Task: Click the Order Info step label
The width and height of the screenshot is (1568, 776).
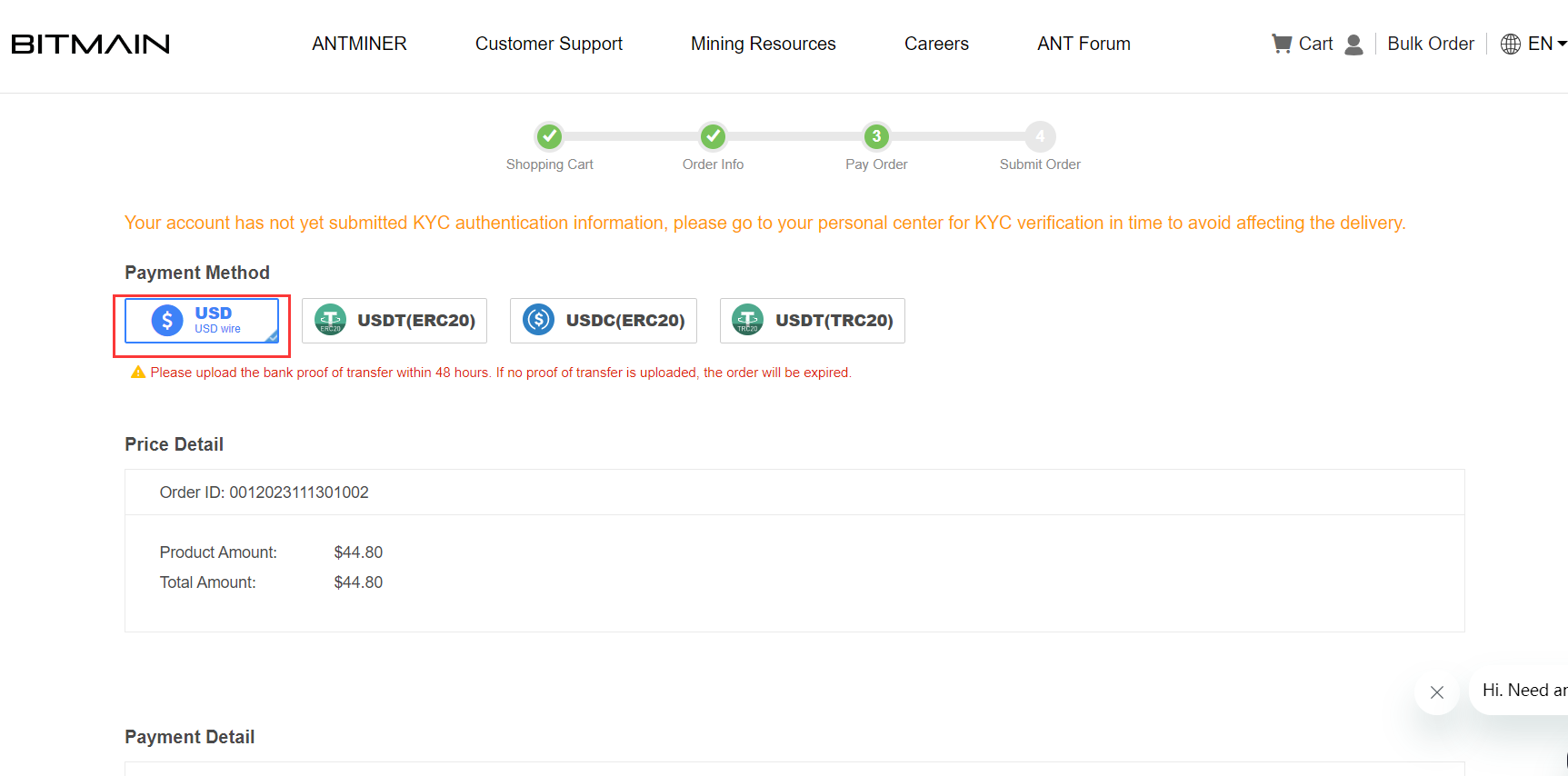Action: point(713,164)
